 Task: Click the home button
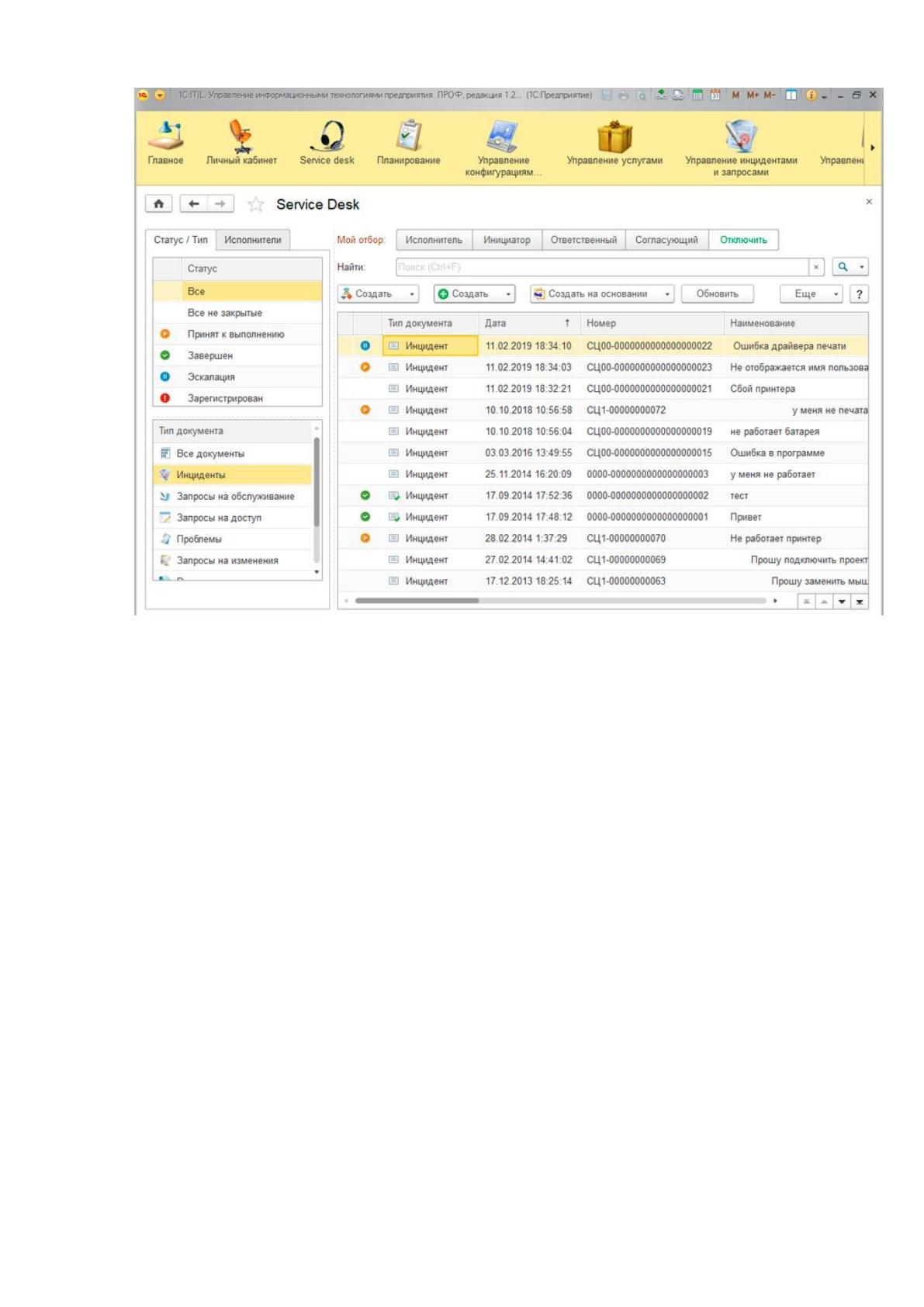pos(158,204)
